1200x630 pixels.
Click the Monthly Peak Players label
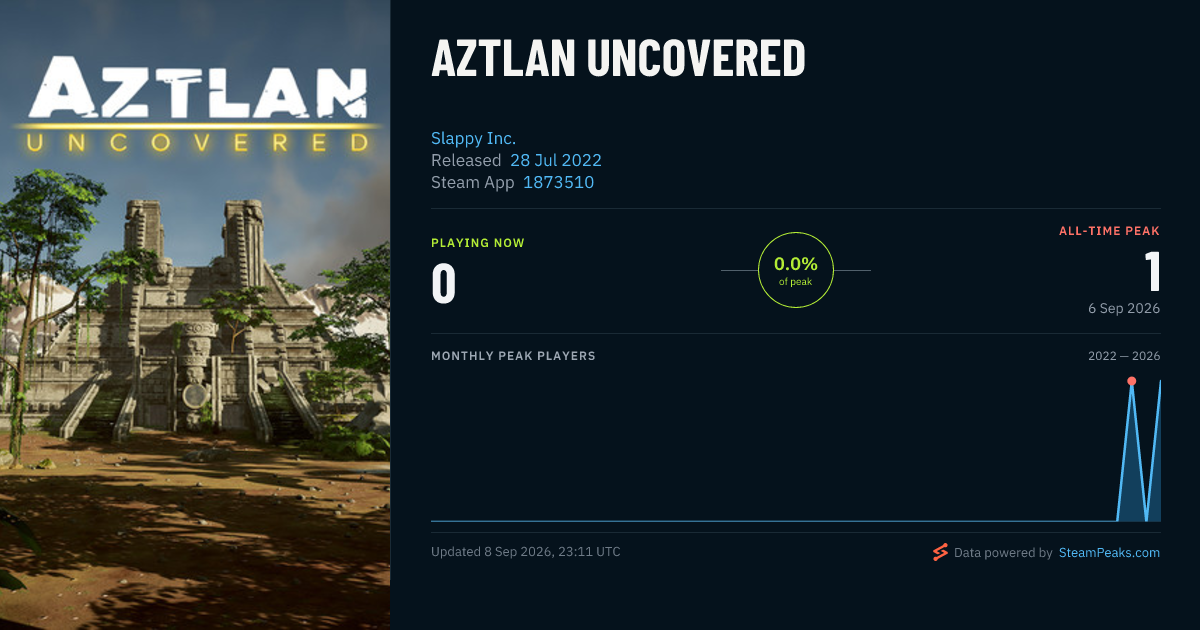(x=513, y=356)
